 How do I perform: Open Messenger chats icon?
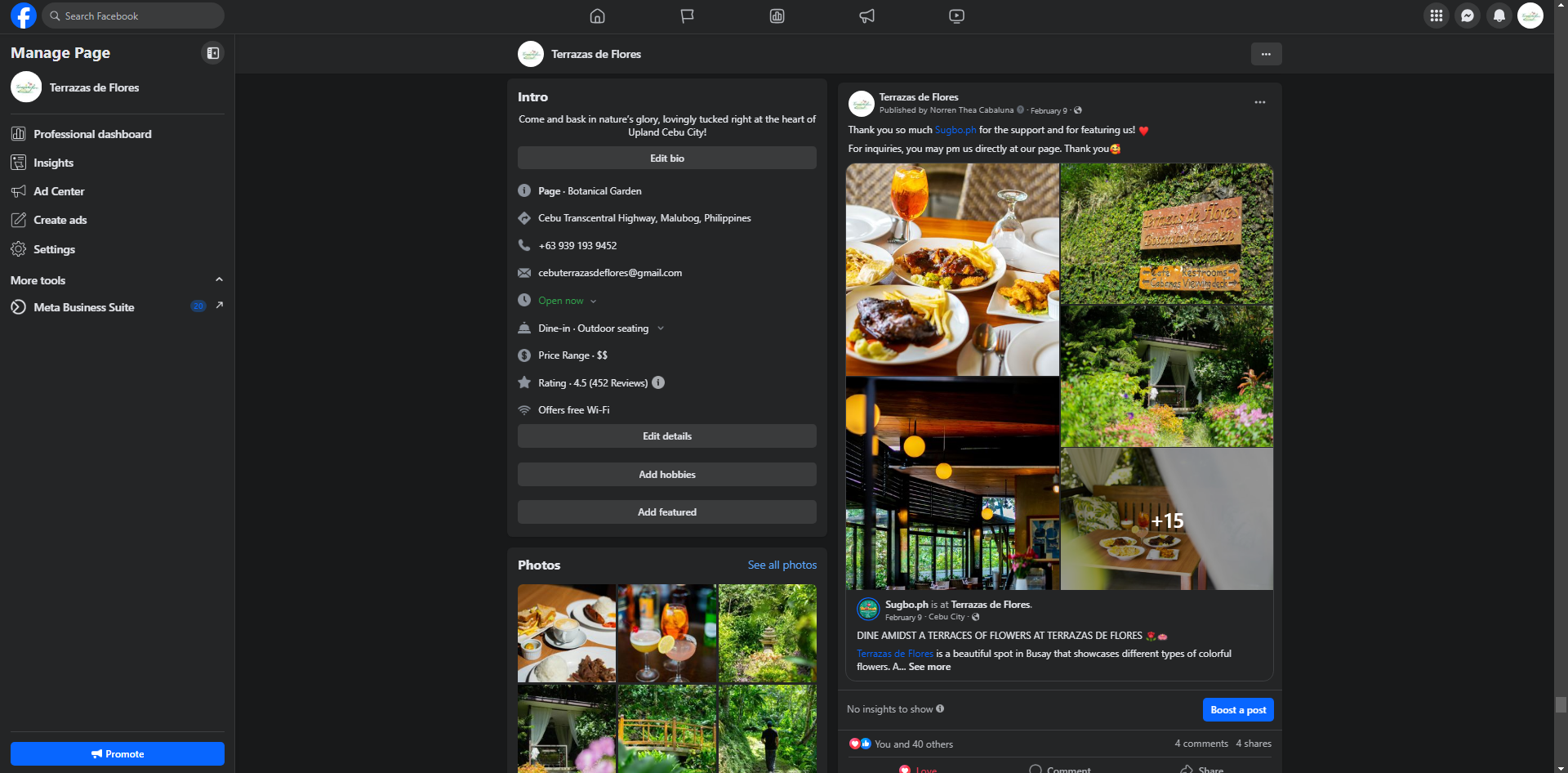click(x=1468, y=16)
